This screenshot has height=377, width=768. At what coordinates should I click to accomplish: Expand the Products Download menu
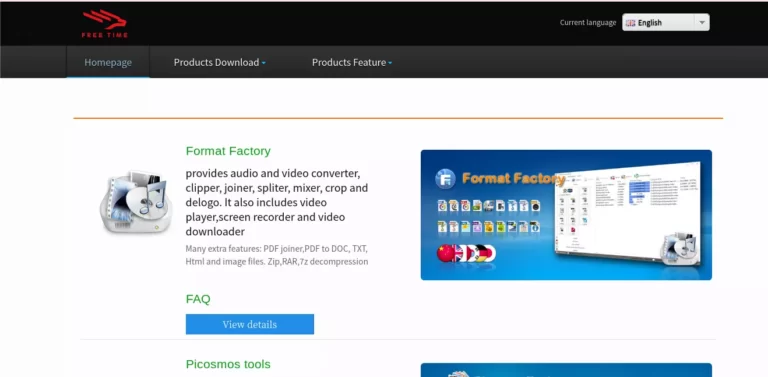(x=219, y=62)
